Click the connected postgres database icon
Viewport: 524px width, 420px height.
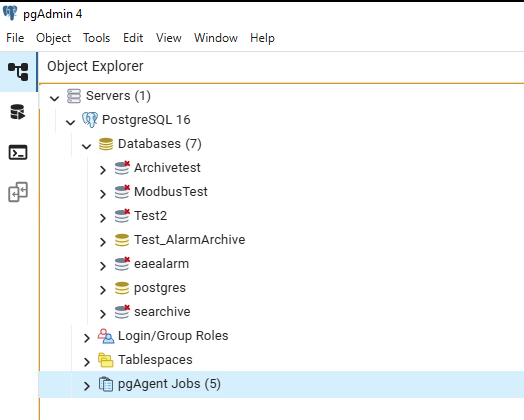click(x=122, y=288)
